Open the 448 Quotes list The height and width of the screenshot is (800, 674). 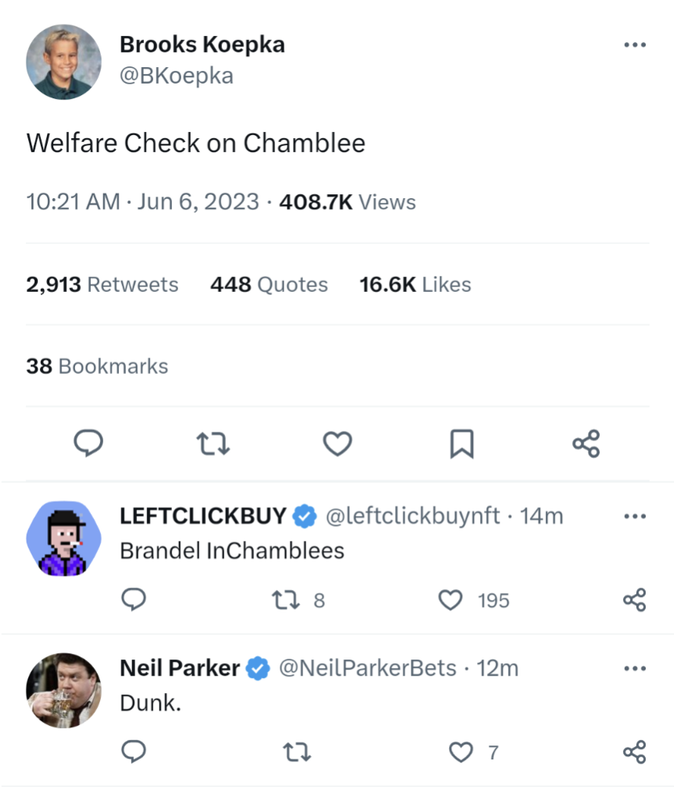269,284
